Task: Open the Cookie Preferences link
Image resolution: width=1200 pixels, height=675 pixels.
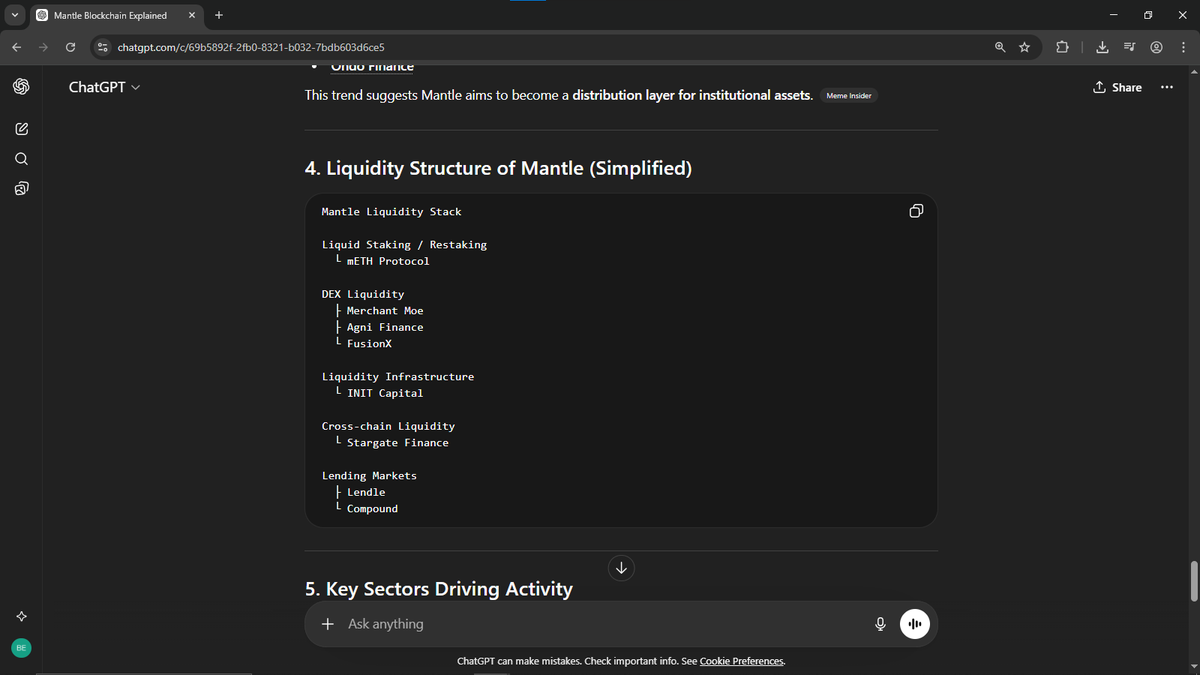Action: click(x=741, y=661)
